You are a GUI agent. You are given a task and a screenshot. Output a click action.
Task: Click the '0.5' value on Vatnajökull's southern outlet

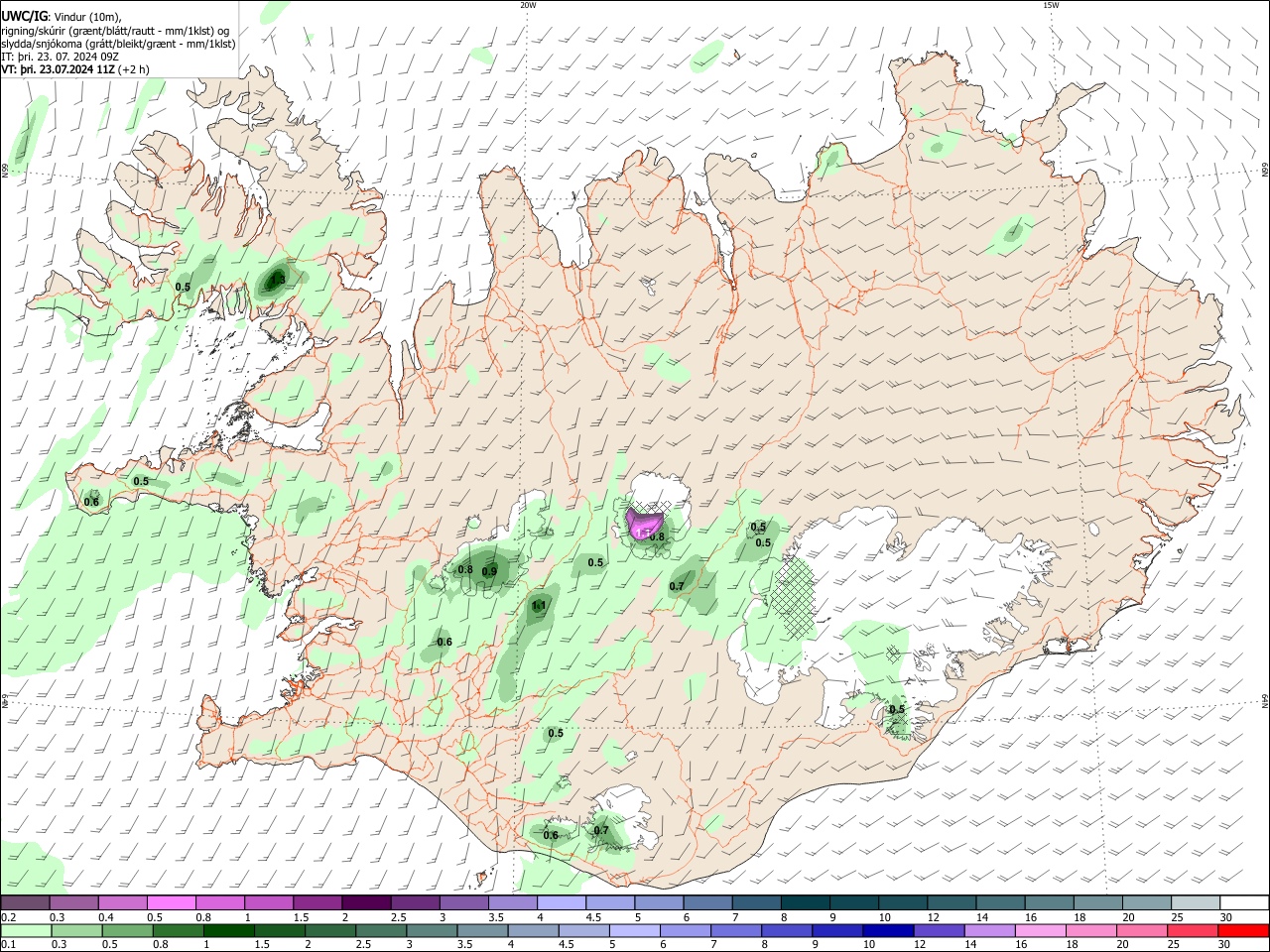click(897, 710)
